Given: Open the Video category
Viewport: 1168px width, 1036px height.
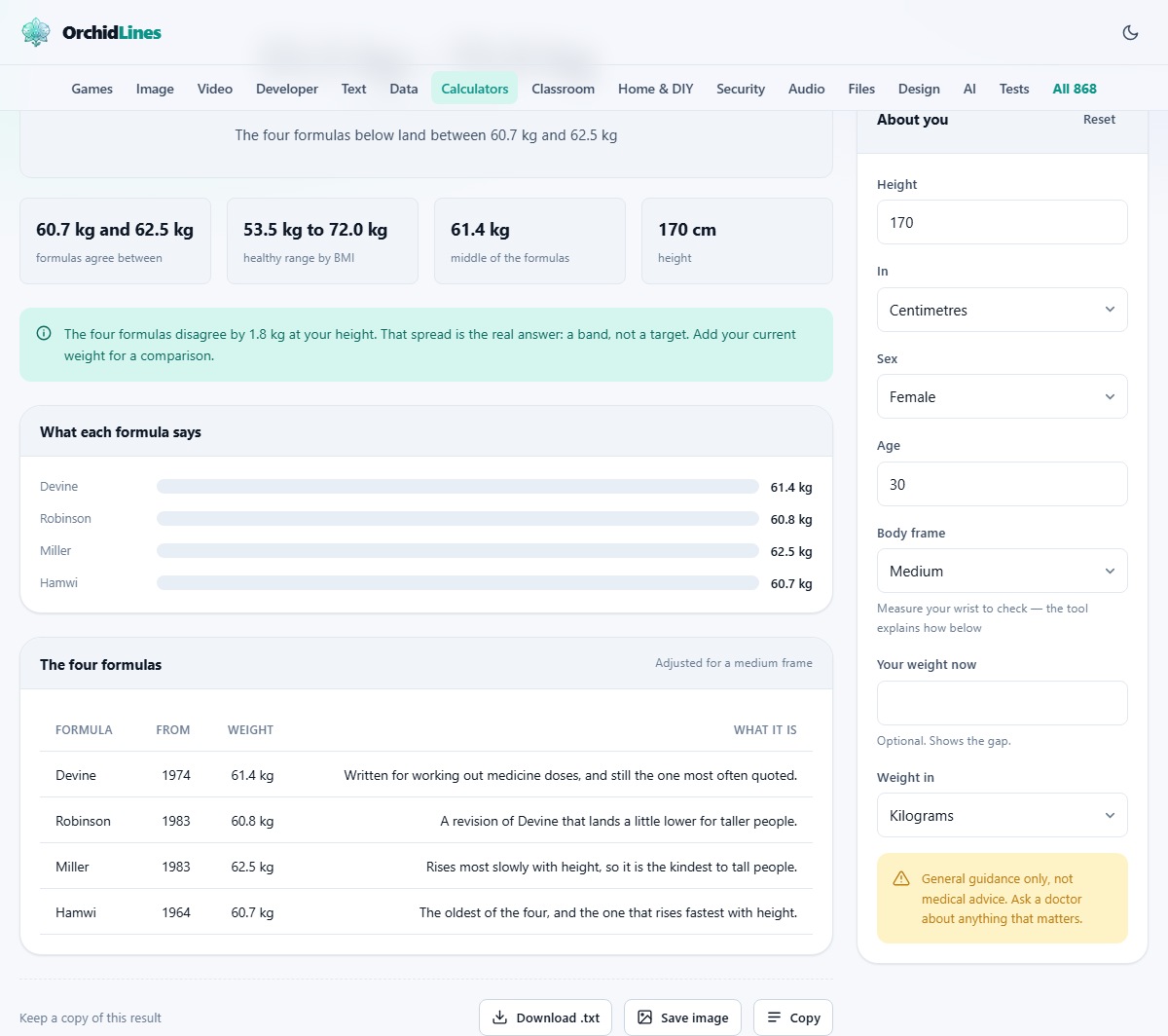Looking at the screenshot, I should tap(215, 89).
